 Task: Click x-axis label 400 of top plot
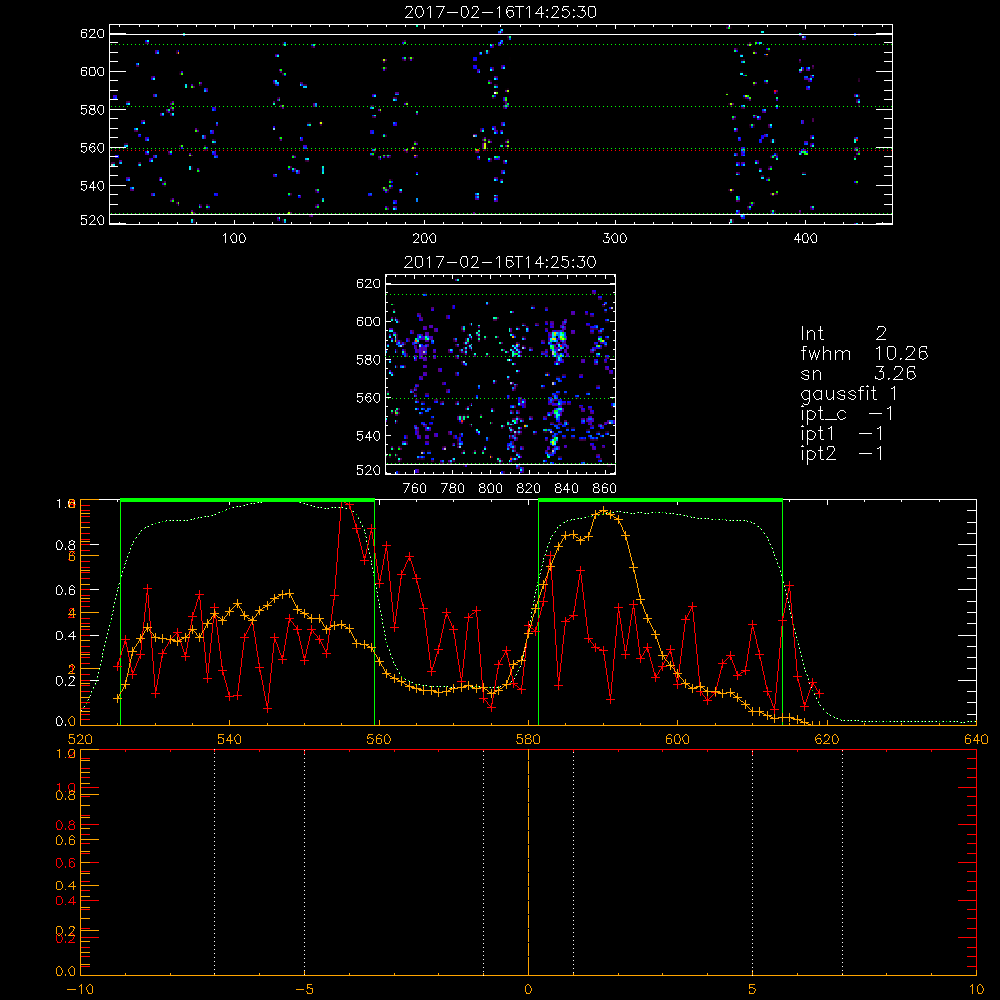pyautogui.click(x=805, y=239)
